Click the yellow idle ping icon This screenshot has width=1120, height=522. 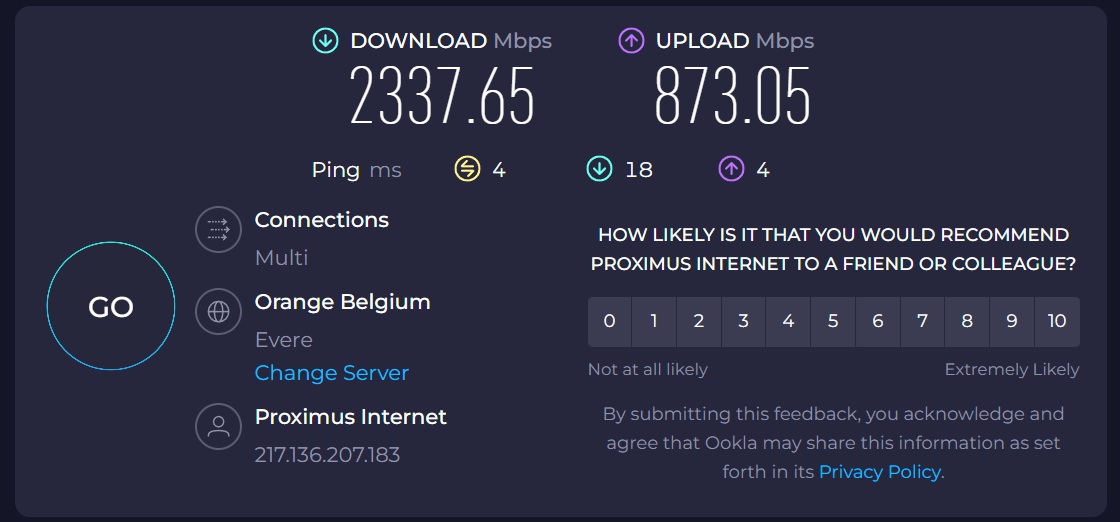pos(467,169)
